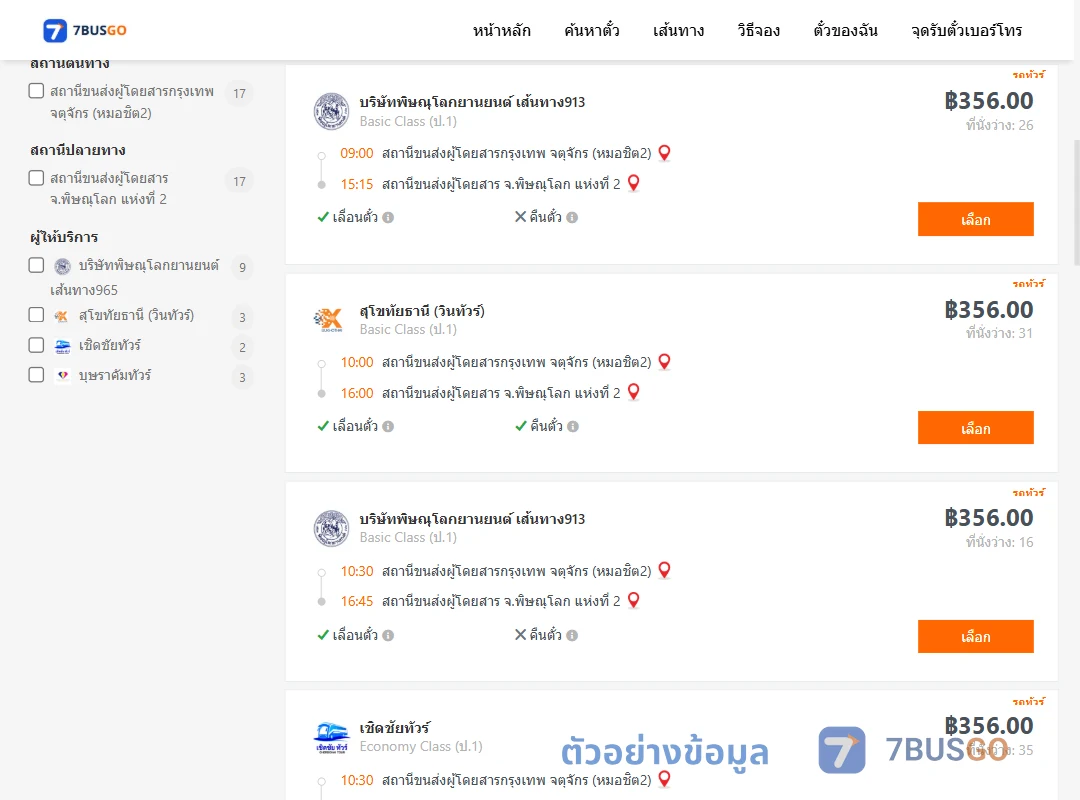The width and height of the screenshot is (1080, 800).
Task: Click the เชิดชัยทัวร์ logo in the operator filter
Action: pos(63,346)
